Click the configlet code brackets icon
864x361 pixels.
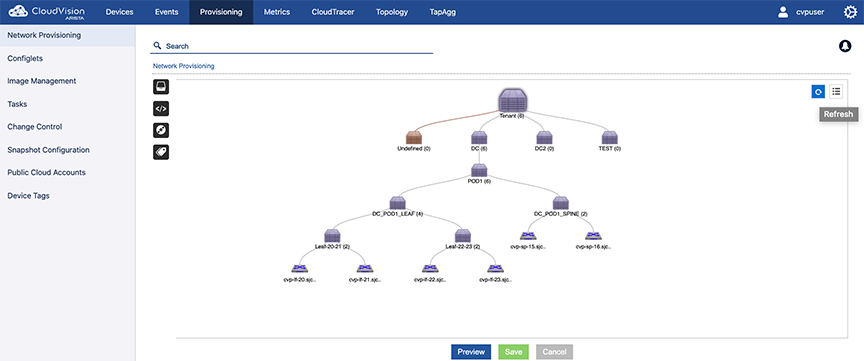click(x=161, y=109)
